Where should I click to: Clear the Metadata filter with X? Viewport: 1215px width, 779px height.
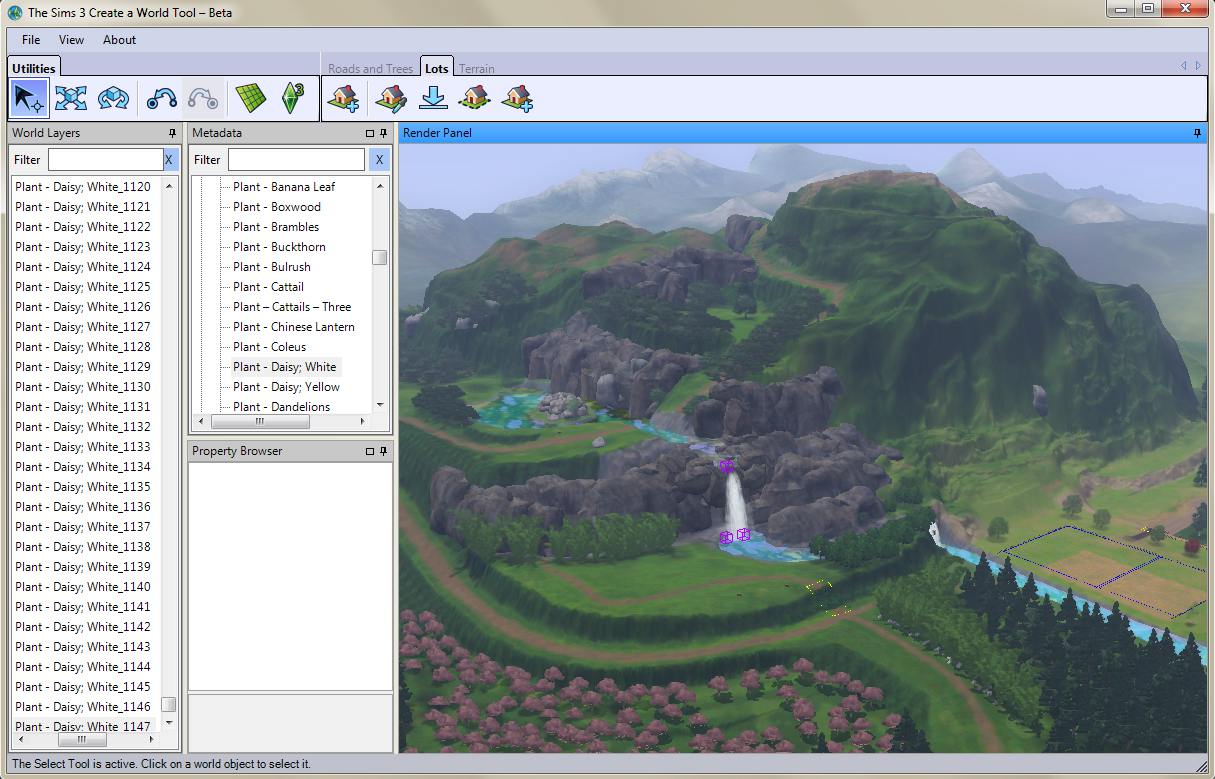point(379,159)
